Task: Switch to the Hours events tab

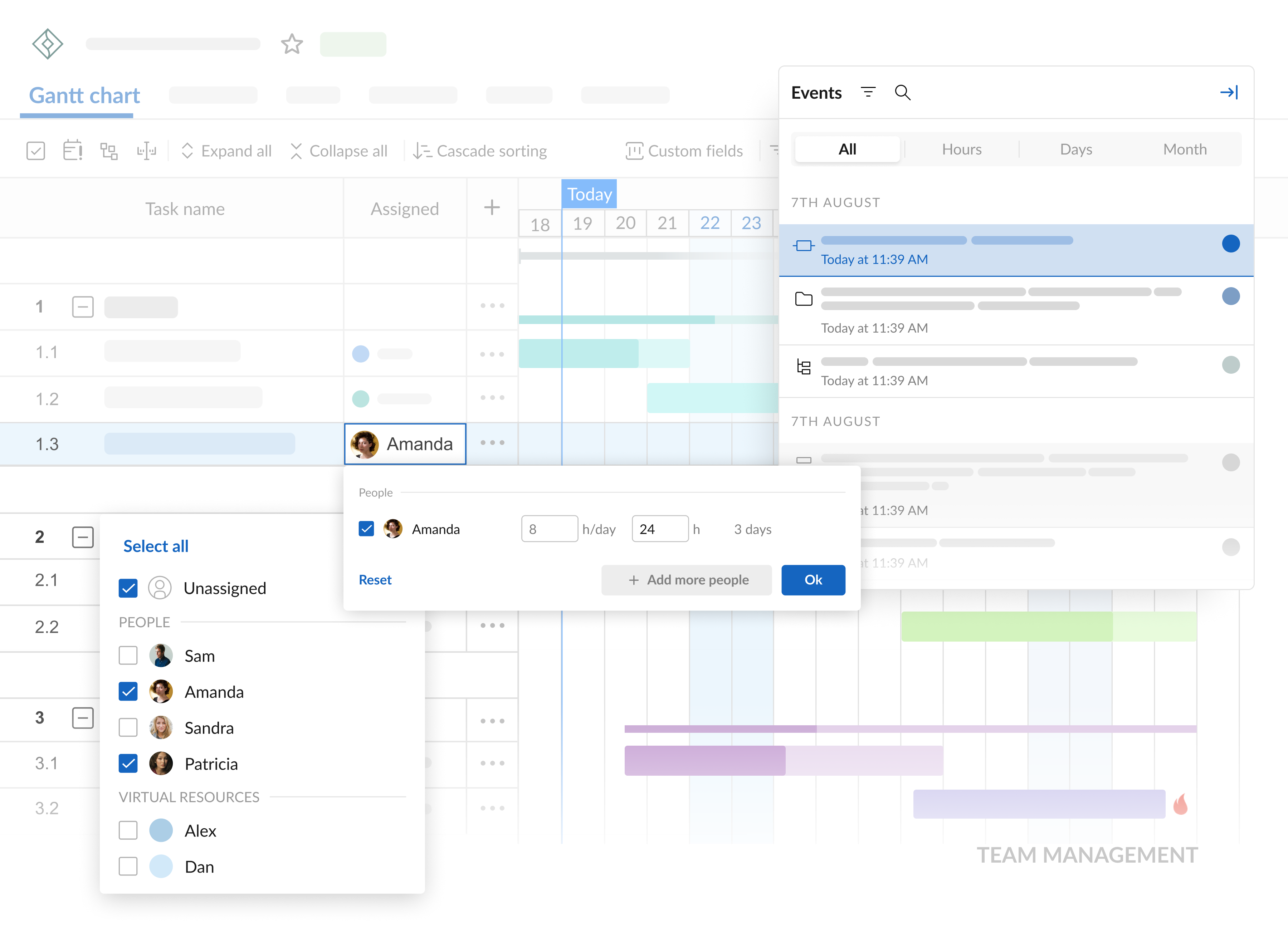Action: click(961, 149)
